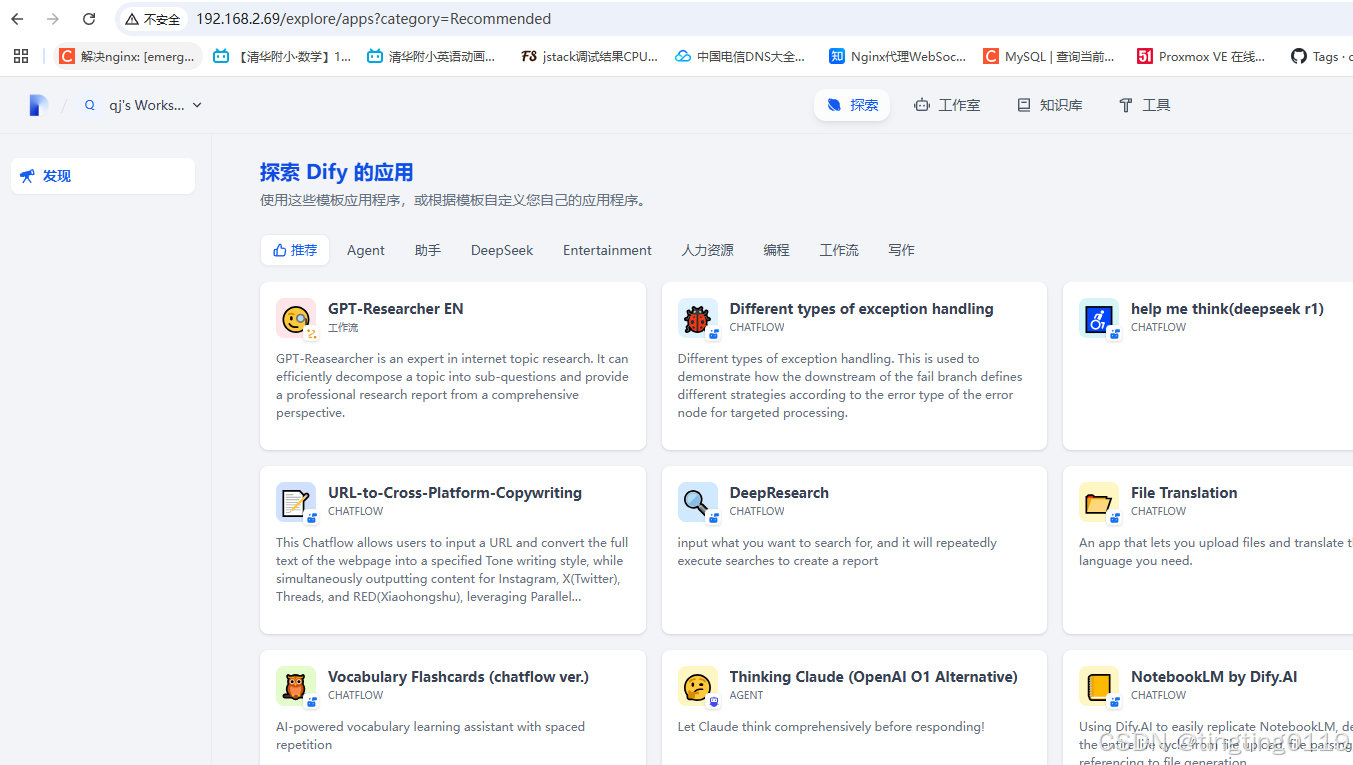Screen dimensions: 1353x765
Task: Filter apps by the 工作流 category
Action: (839, 250)
